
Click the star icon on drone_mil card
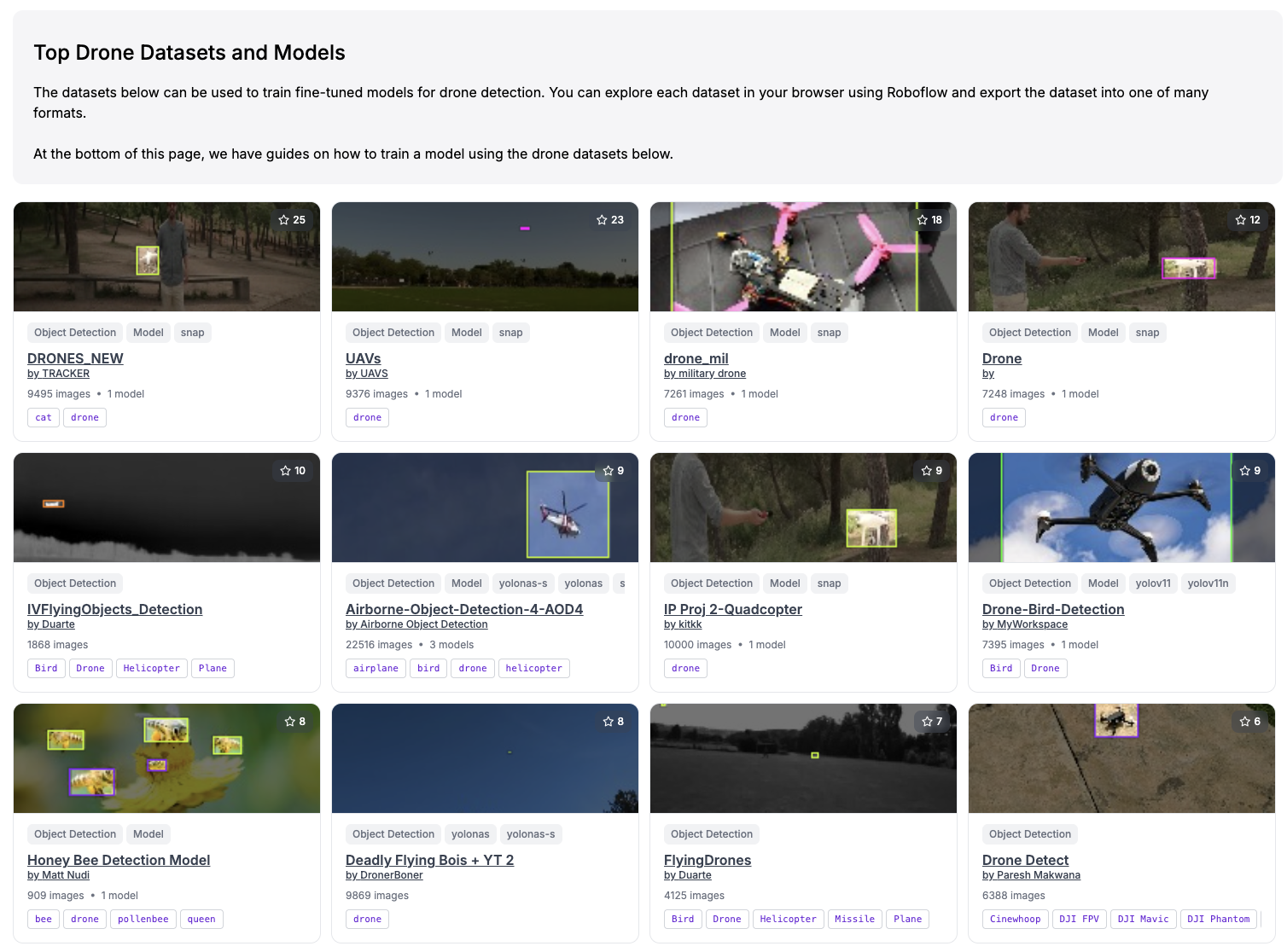click(922, 220)
